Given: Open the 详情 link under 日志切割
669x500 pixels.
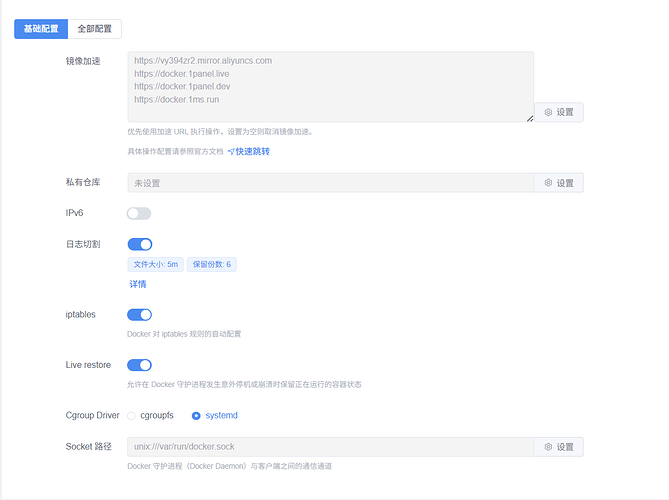Looking at the screenshot, I should point(138,284).
